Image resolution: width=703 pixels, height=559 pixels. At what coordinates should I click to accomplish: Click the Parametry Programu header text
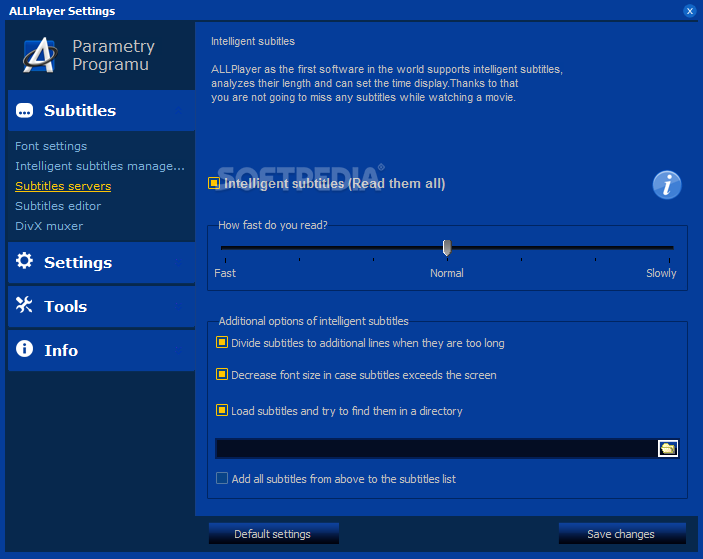click(113, 55)
